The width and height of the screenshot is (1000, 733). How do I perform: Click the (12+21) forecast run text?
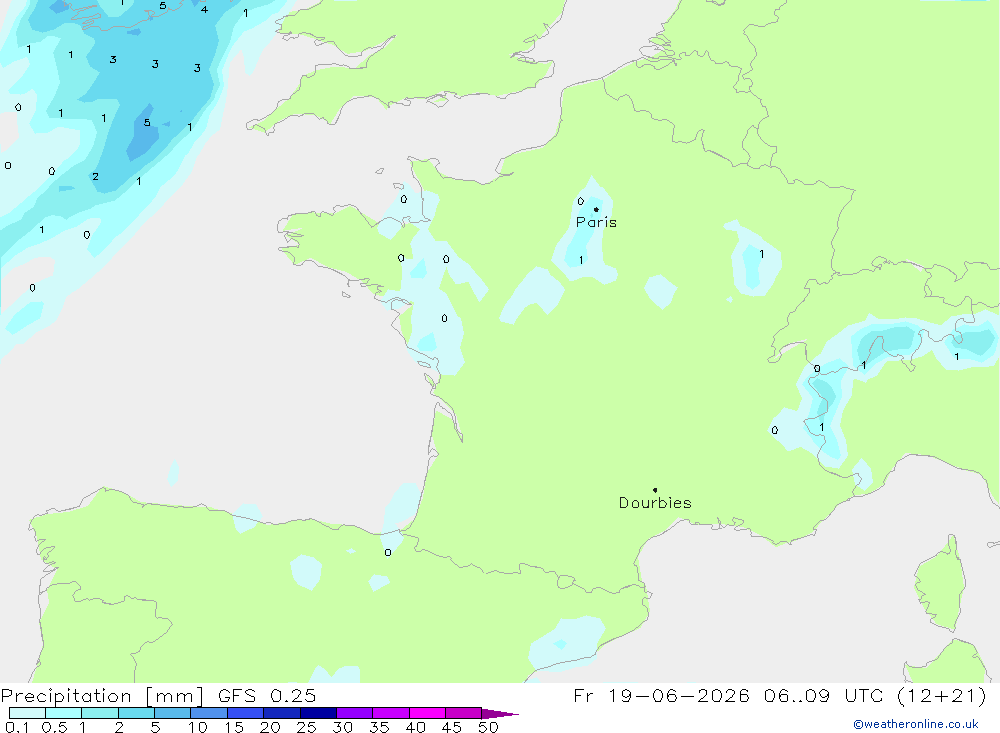(941, 696)
